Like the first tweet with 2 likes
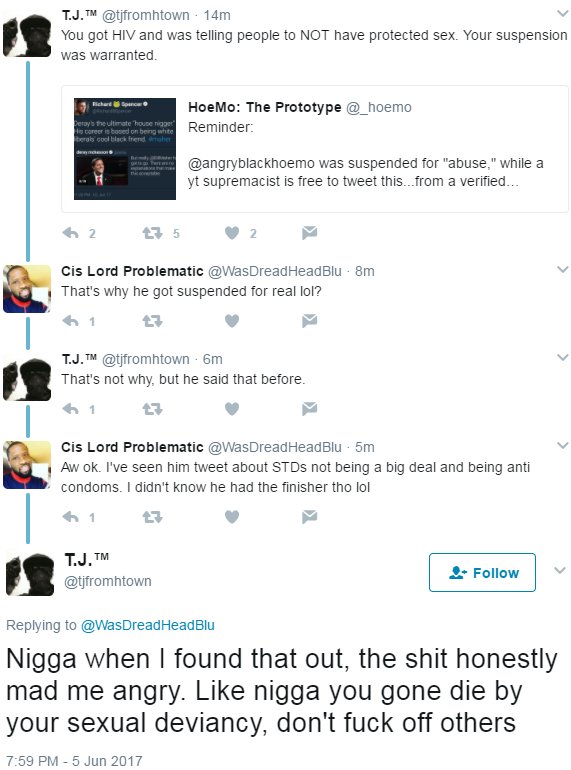This screenshot has width=571, height=770. pyautogui.click(x=232, y=233)
